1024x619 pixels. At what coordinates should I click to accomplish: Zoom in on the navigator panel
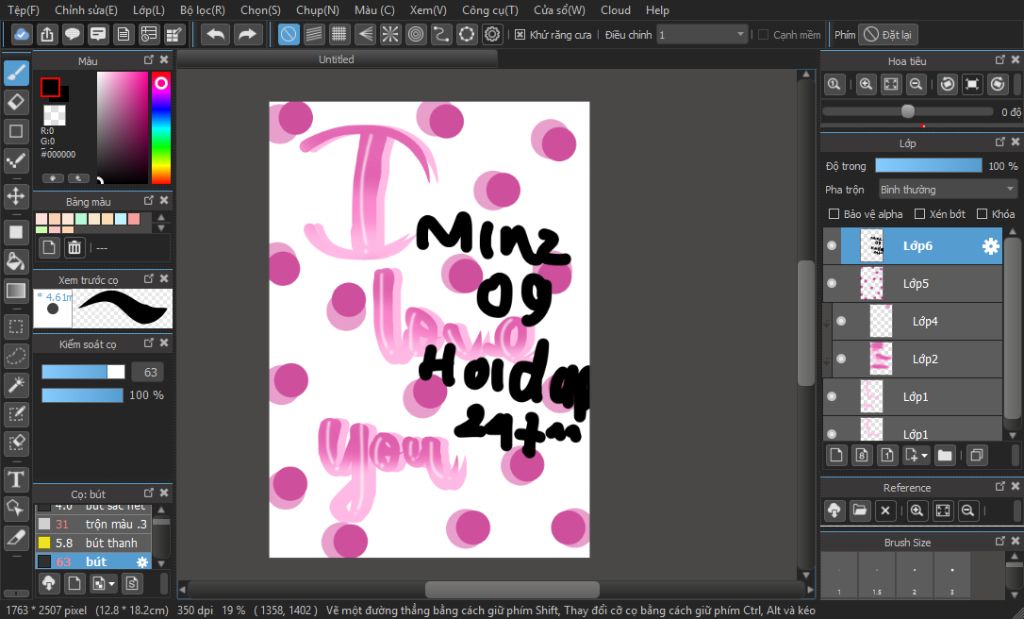(x=866, y=84)
